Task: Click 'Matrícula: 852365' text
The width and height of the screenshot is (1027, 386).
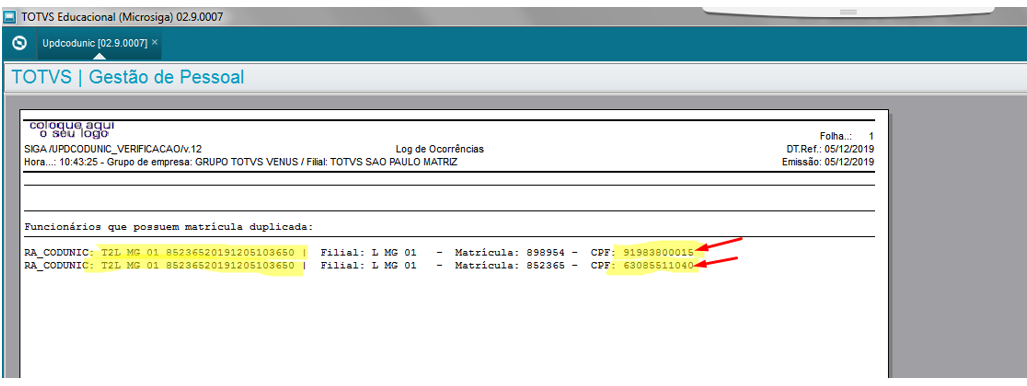Action: click(x=510, y=265)
